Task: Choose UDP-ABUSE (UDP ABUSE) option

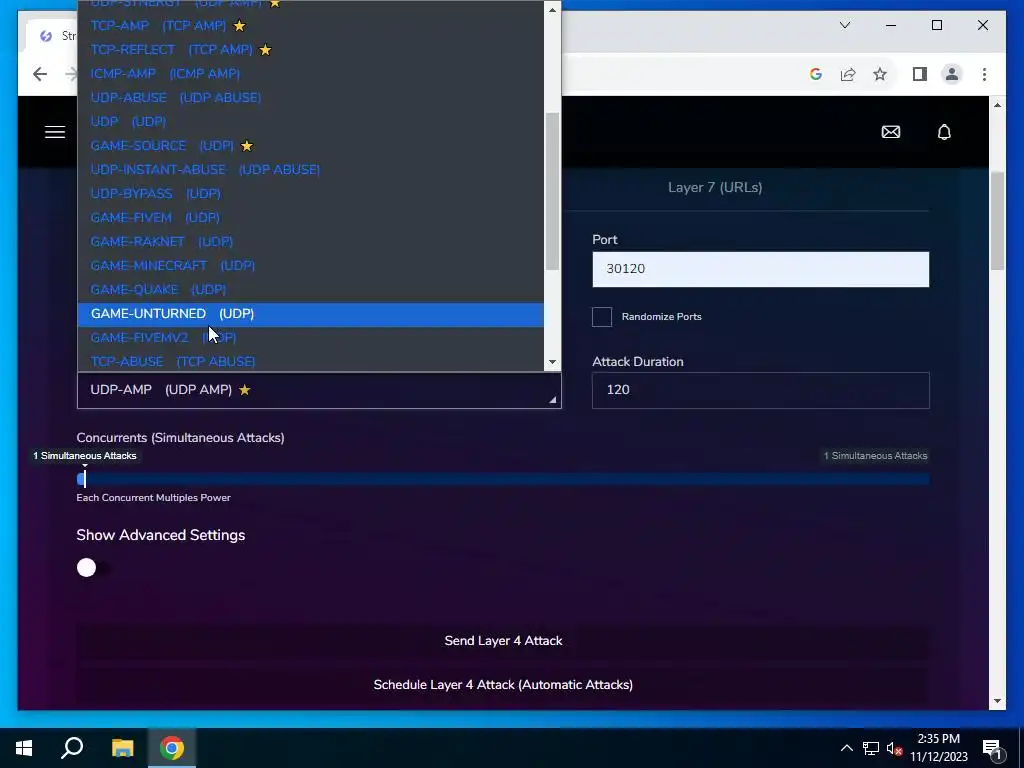Action: point(310,97)
